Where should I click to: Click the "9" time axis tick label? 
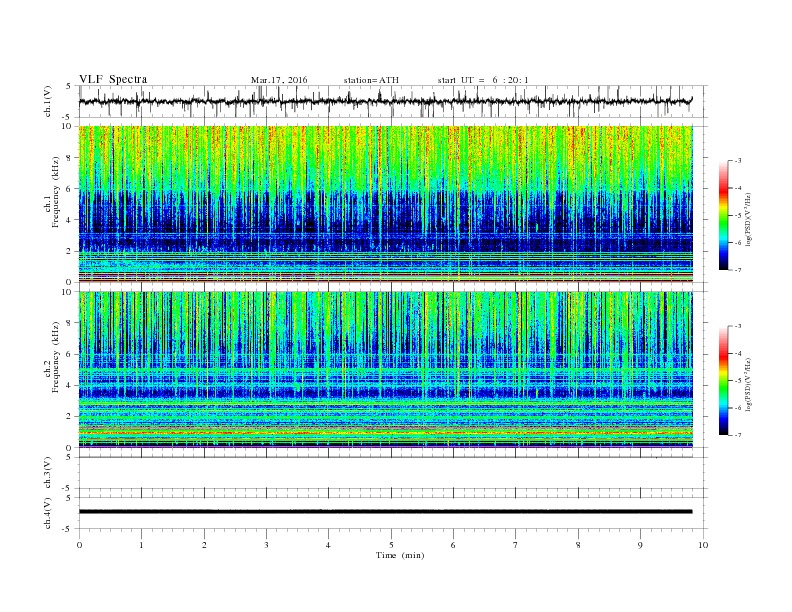pos(640,545)
